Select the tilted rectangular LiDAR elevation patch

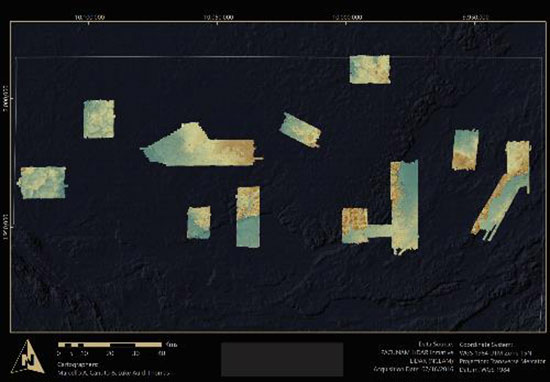click(300, 130)
